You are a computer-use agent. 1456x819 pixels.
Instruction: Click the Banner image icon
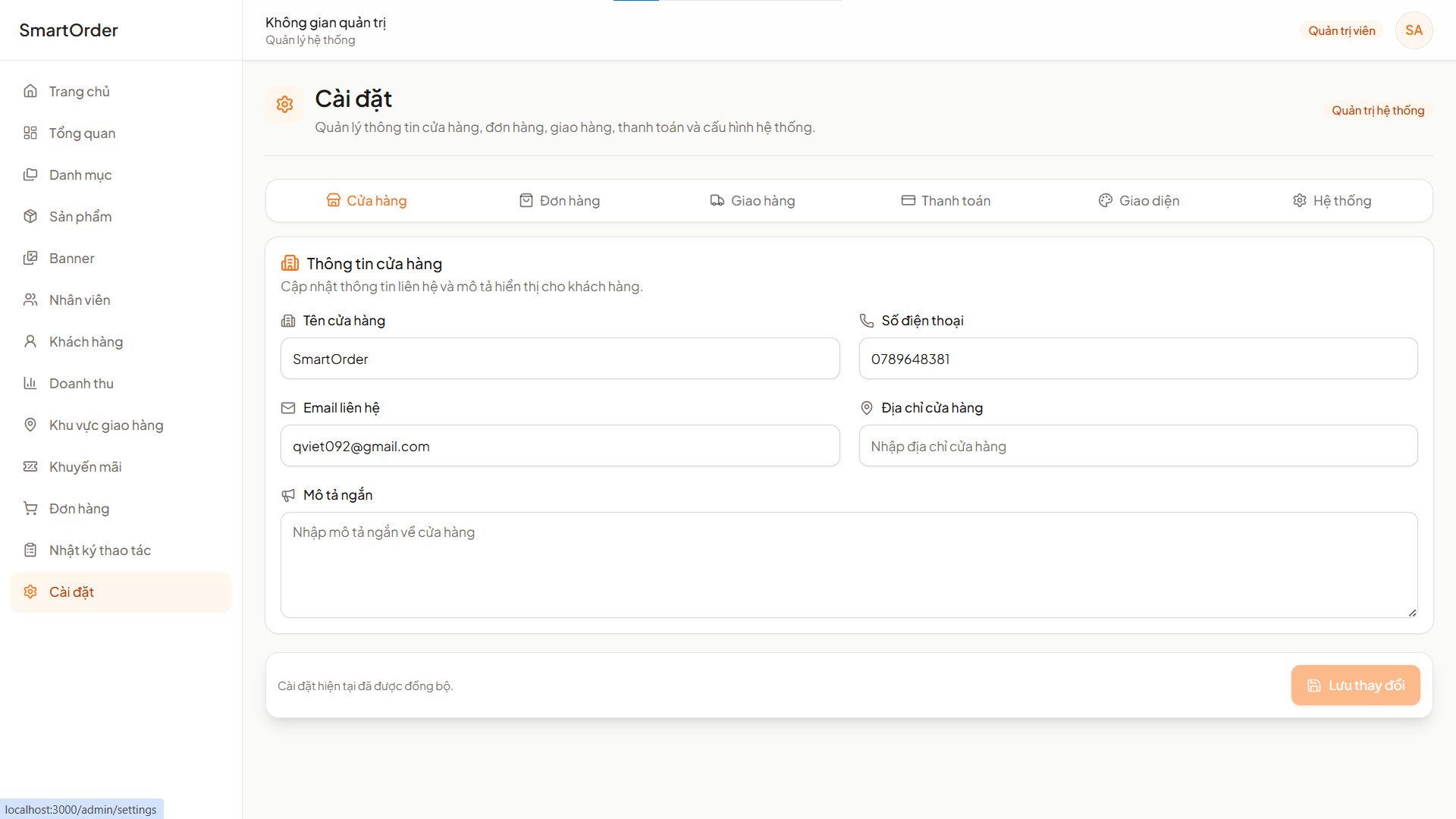click(30, 258)
